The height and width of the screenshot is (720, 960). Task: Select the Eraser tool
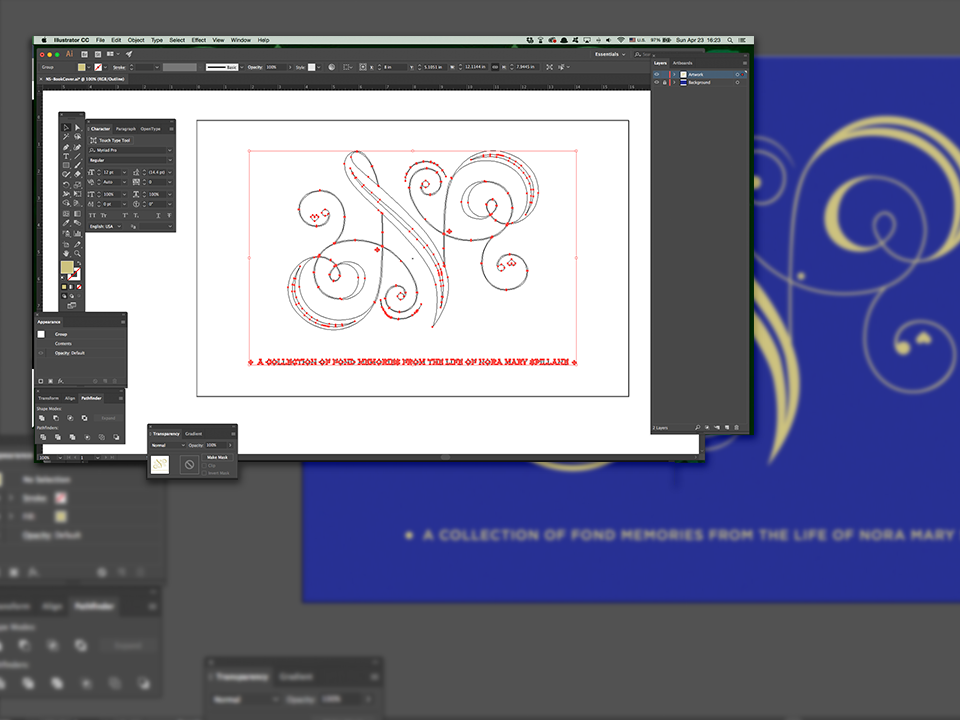(x=77, y=174)
